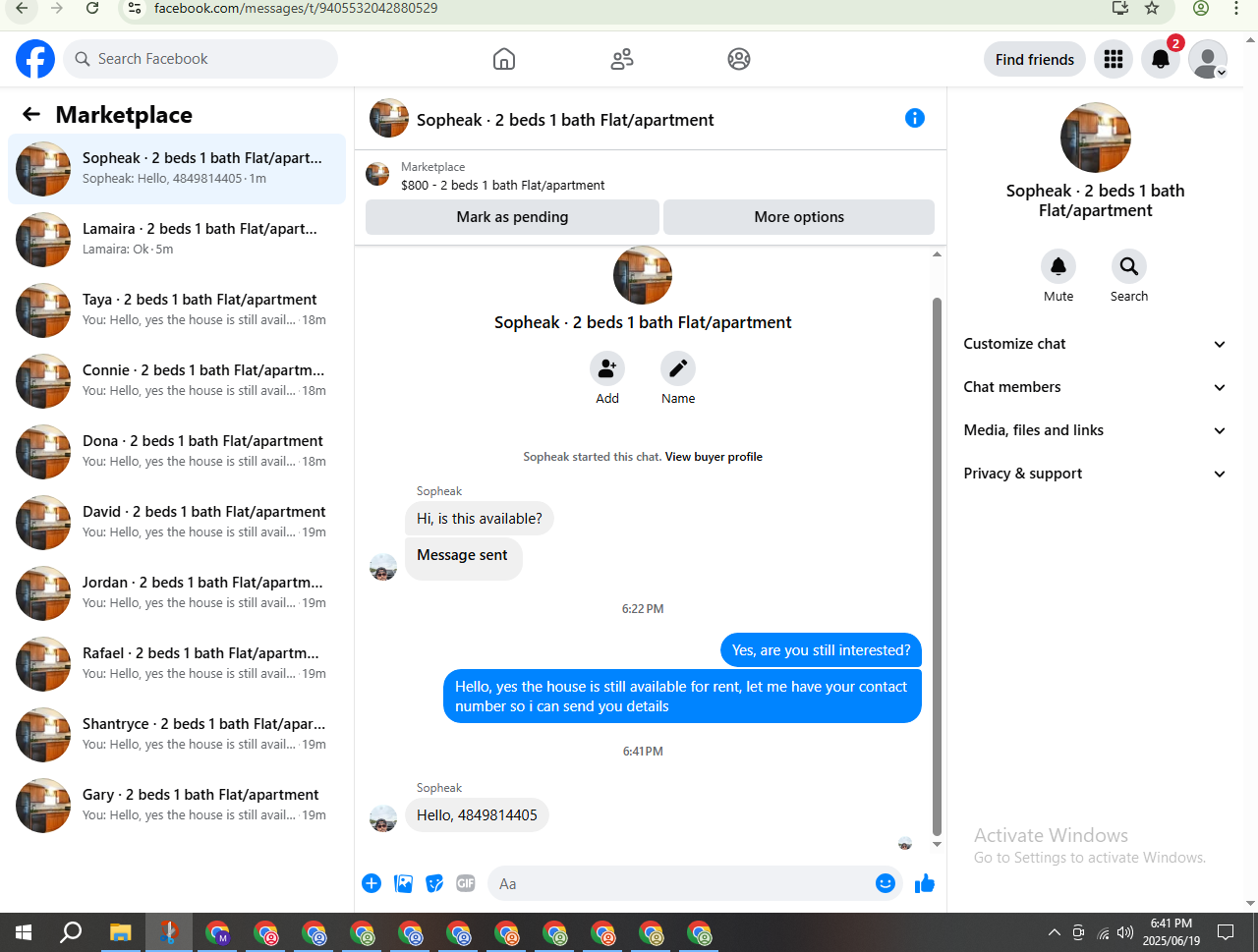Expand Privacy & support section
This screenshot has width=1258, height=952.
(1095, 474)
